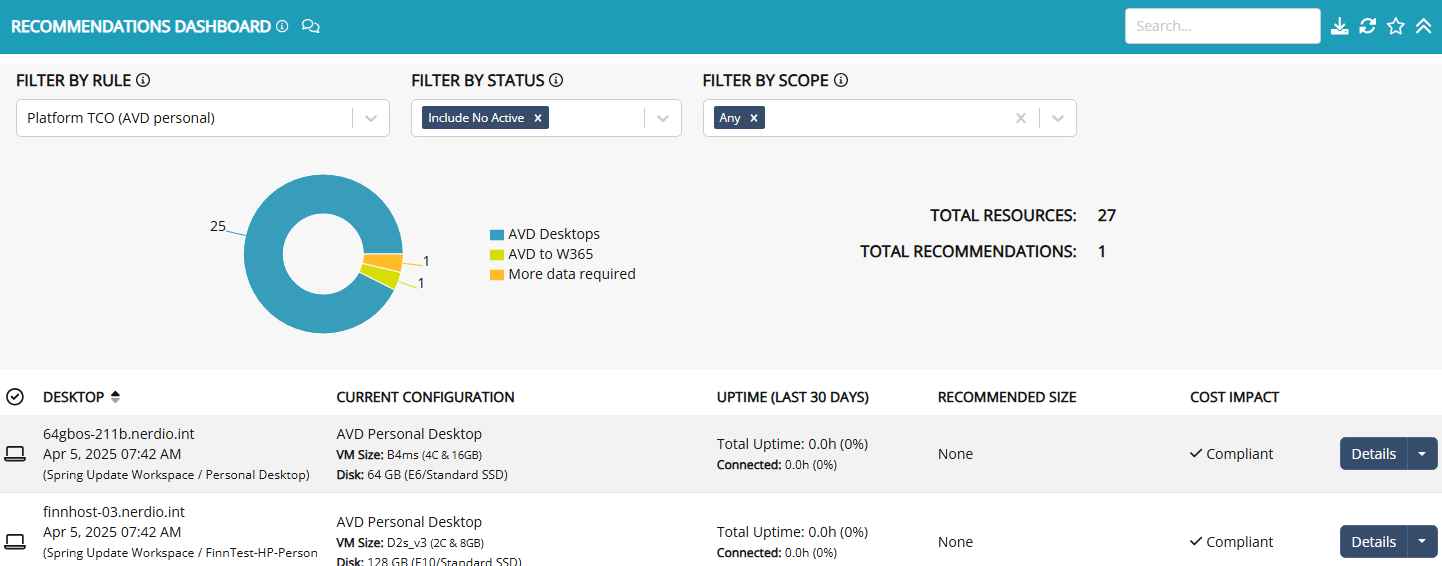1442x566 pixels.
Task: Expand Details dropdown arrow for 64gbos-211b row
Action: [x=1422, y=454]
